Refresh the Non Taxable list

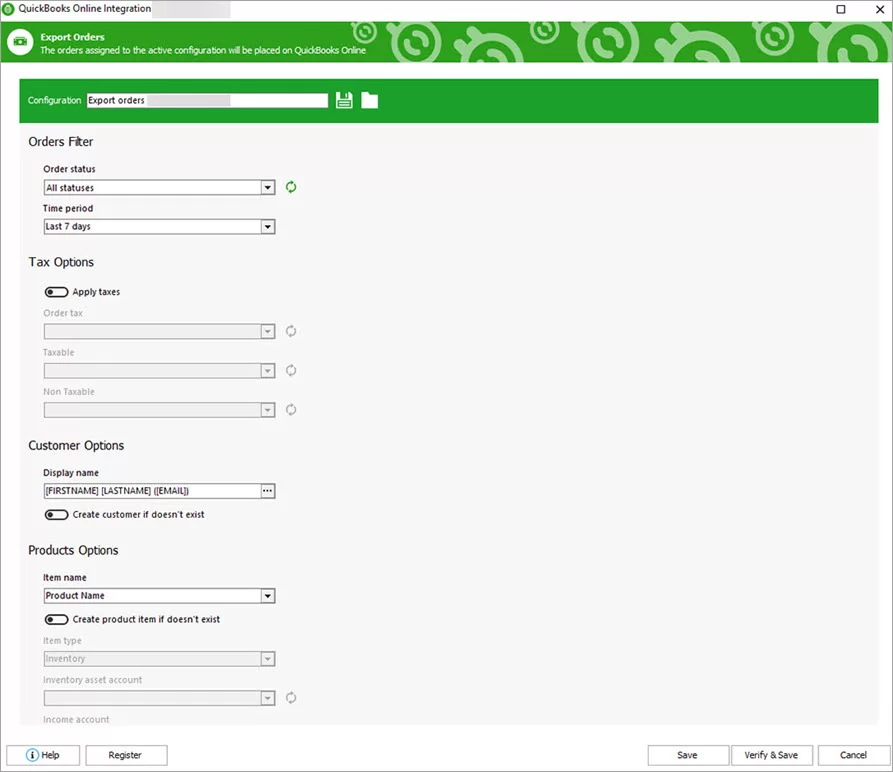291,410
